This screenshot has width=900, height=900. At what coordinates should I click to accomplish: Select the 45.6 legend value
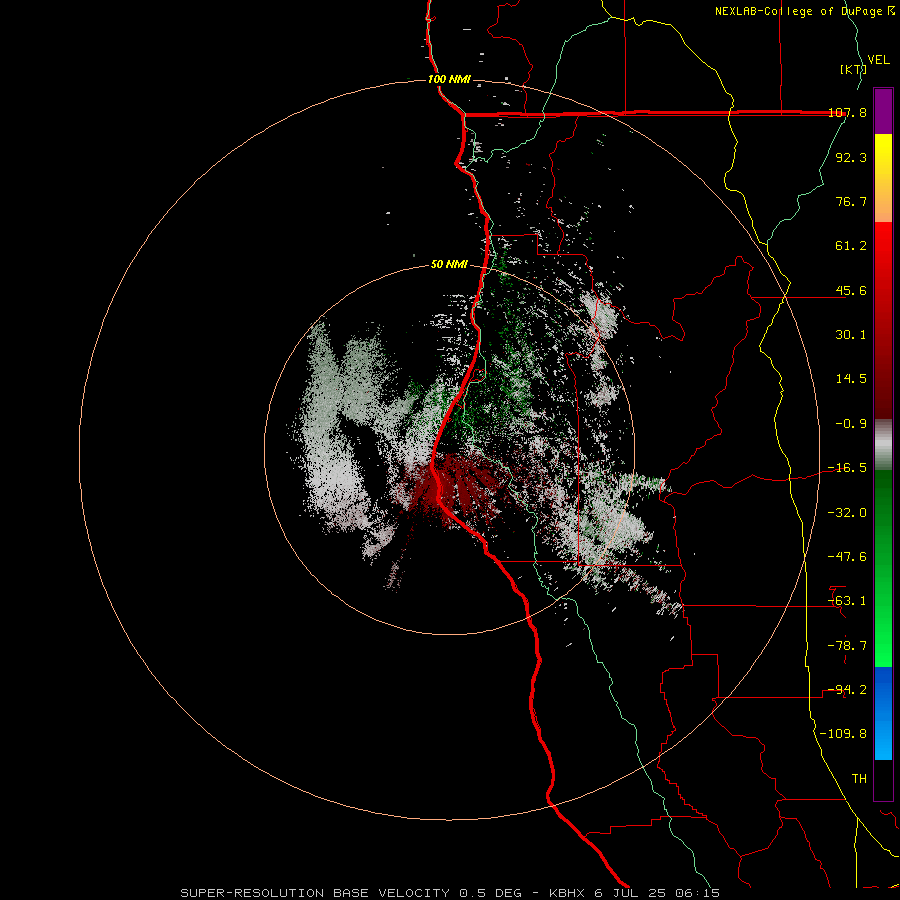(x=851, y=290)
